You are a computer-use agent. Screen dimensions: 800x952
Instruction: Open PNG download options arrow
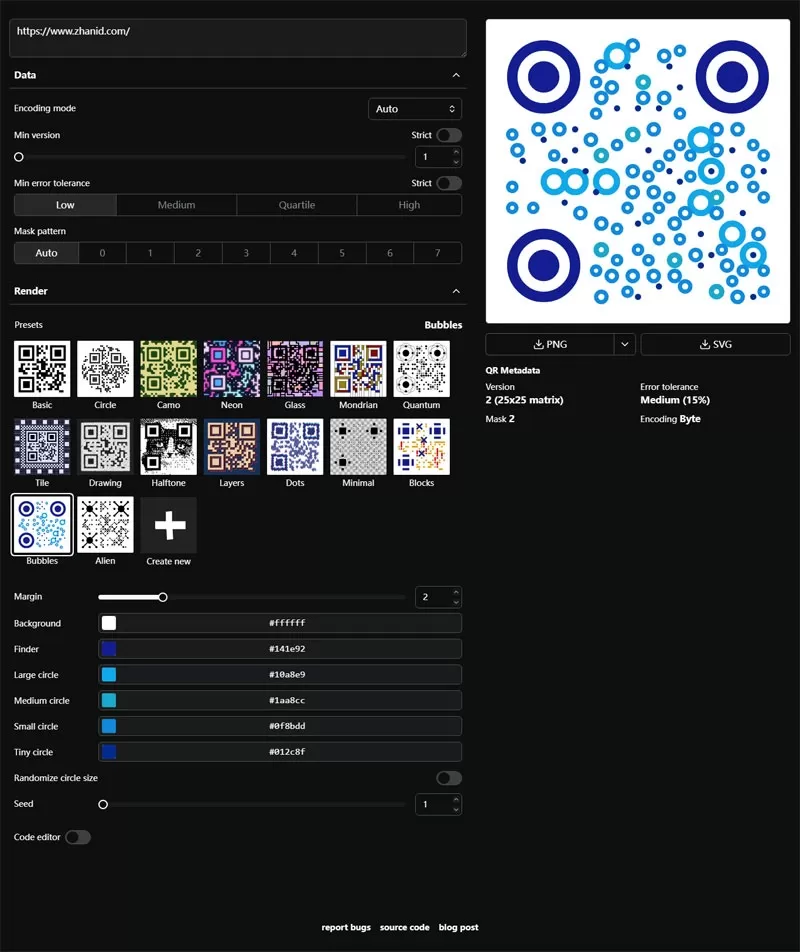(x=625, y=344)
